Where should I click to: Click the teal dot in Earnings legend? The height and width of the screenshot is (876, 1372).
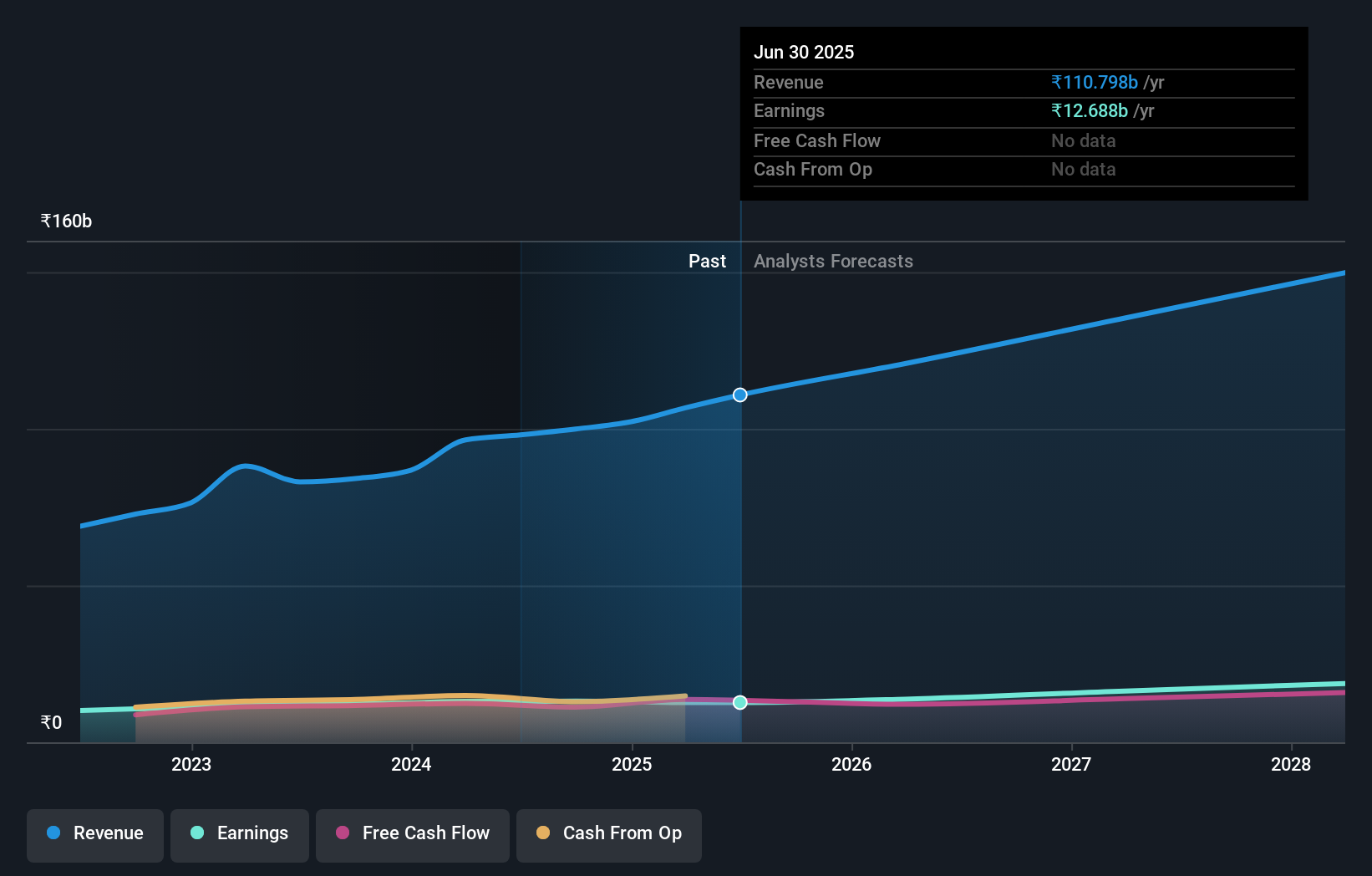click(x=197, y=833)
